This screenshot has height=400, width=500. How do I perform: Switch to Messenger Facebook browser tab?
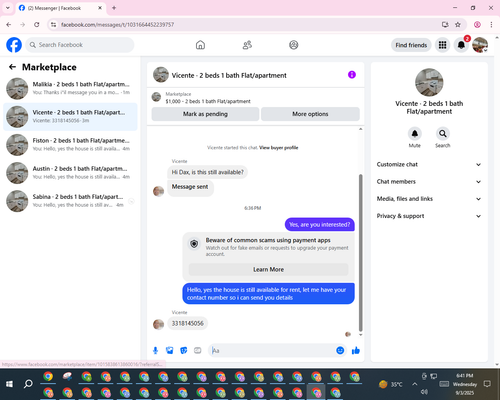61,8
